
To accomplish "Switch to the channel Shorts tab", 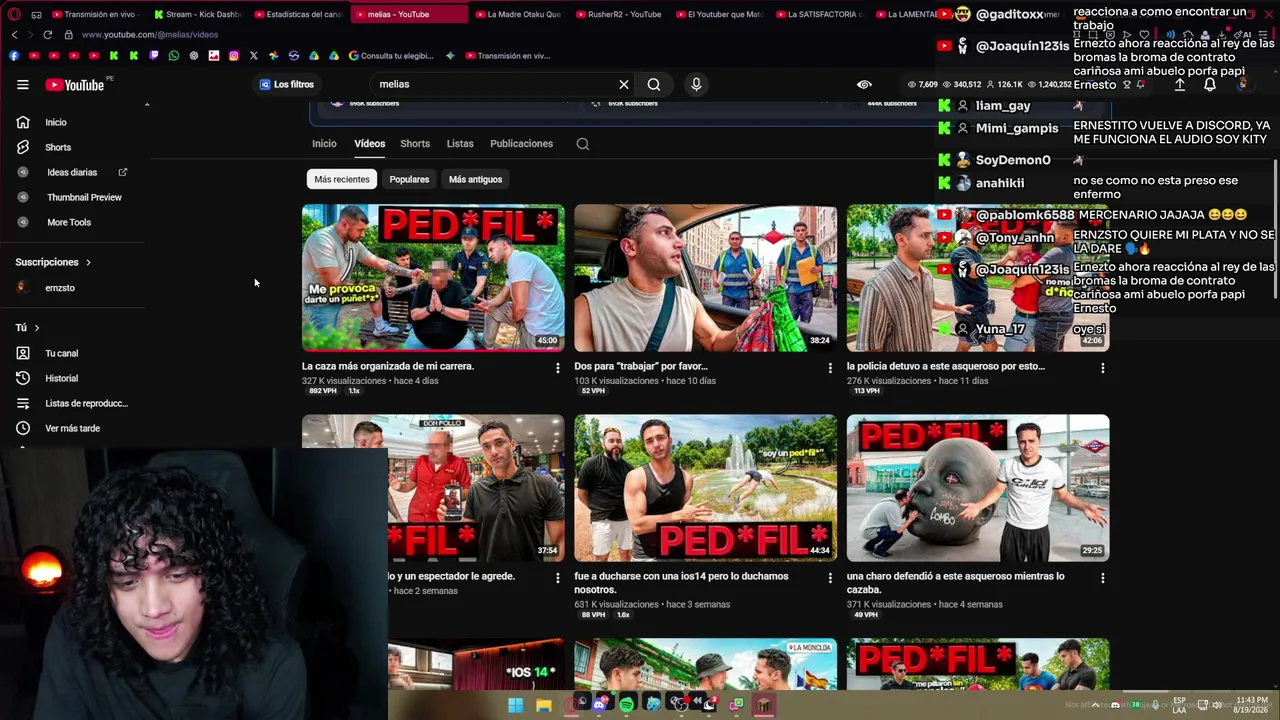I will (x=415, y=143).
